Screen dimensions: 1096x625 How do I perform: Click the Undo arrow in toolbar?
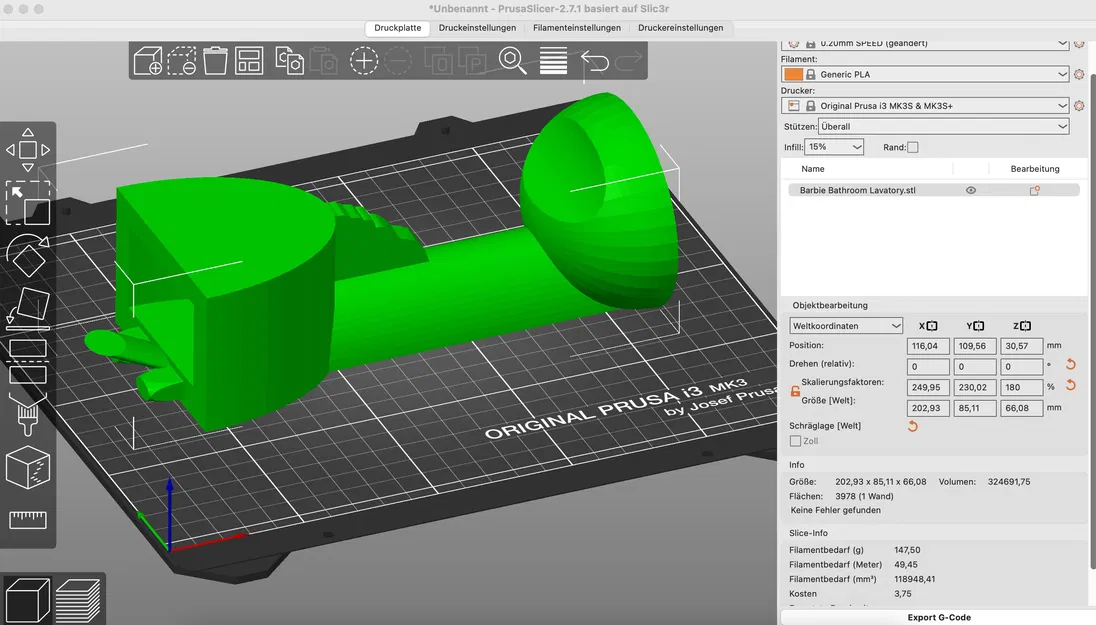[x=595, y=61]
